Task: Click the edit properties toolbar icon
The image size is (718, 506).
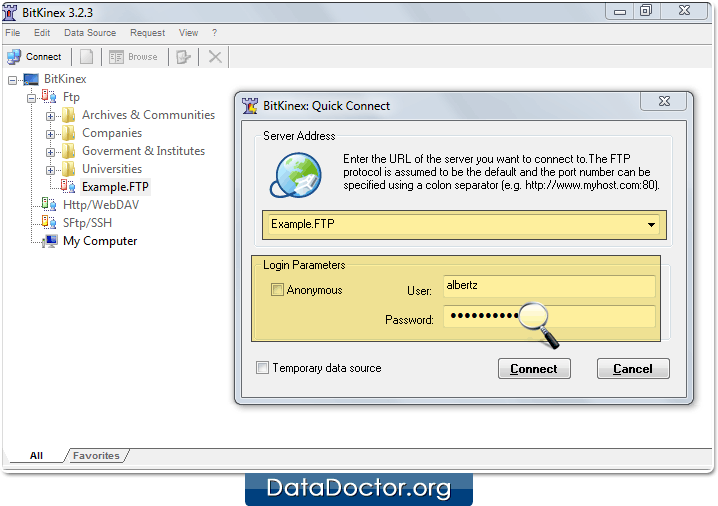Action: coord(183,57)
